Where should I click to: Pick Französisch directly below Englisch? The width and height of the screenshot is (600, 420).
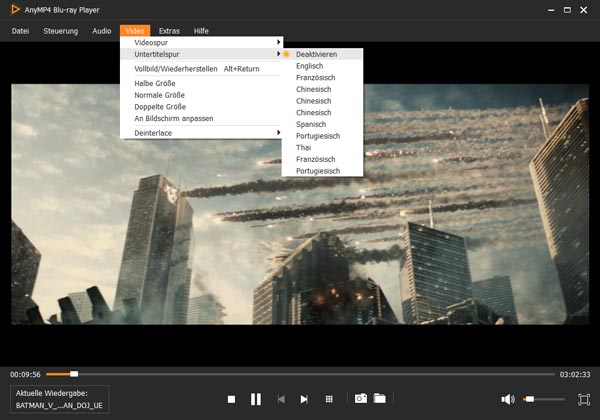(322, 78)
